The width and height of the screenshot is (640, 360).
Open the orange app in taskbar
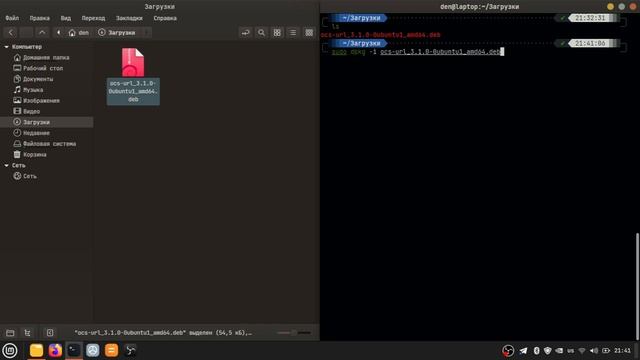(111, 351)
